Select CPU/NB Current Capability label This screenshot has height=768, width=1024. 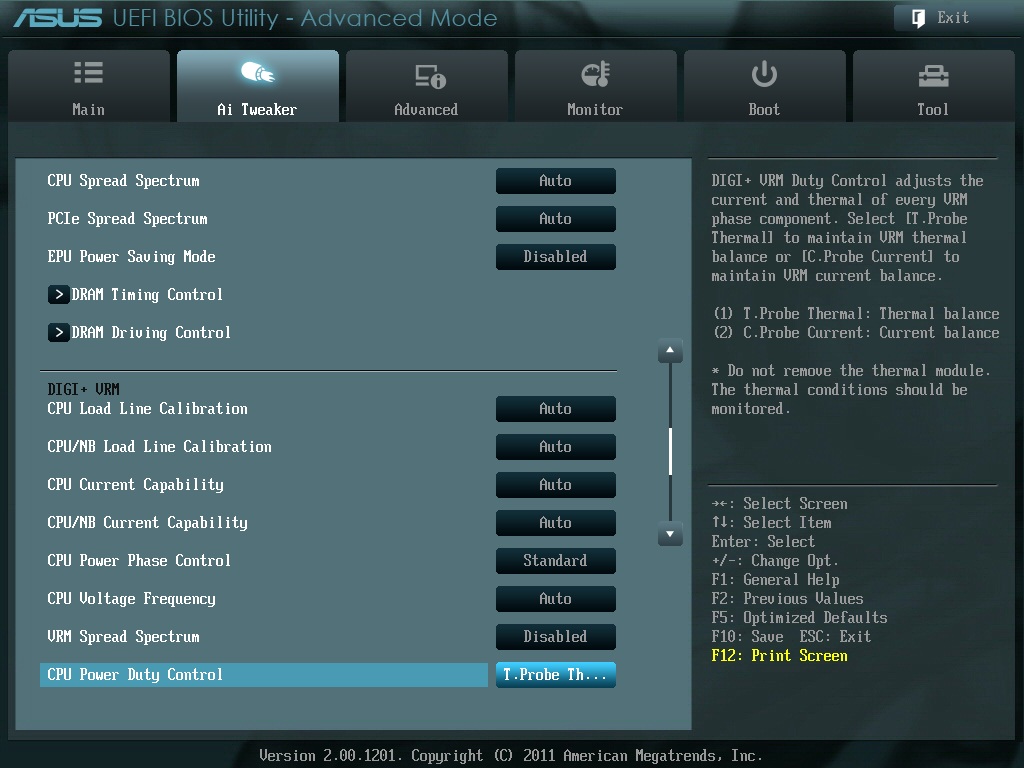click(148, 522)
